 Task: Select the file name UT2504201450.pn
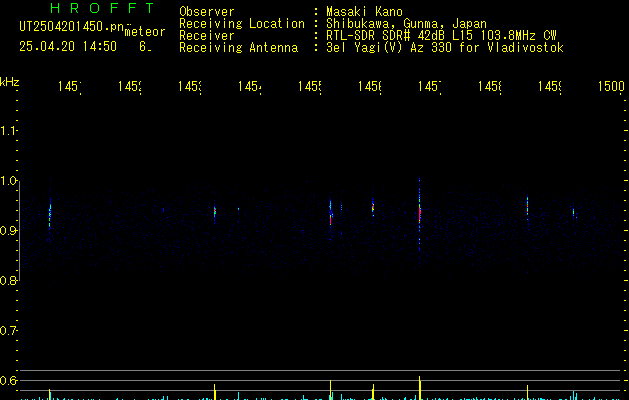(x=72, y=27)
